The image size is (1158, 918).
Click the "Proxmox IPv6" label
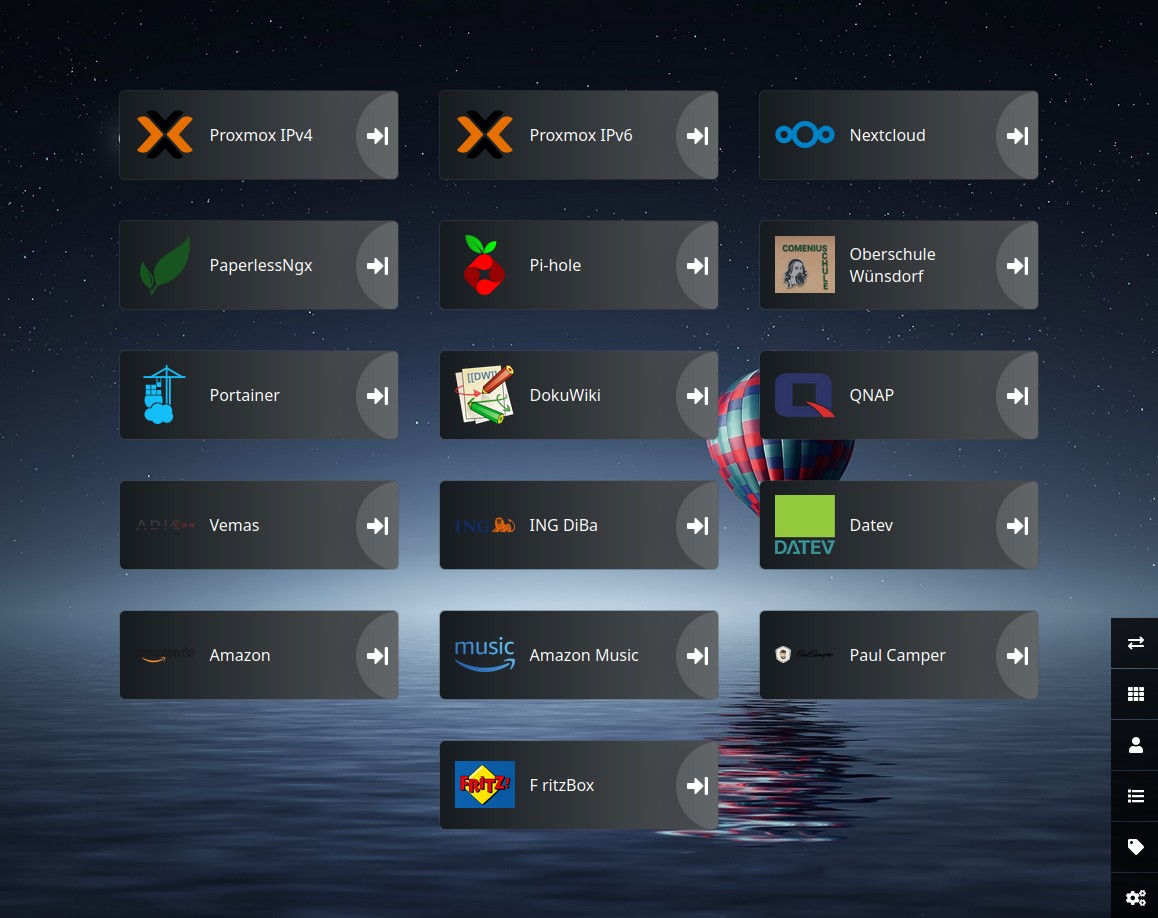click(580, 135)
